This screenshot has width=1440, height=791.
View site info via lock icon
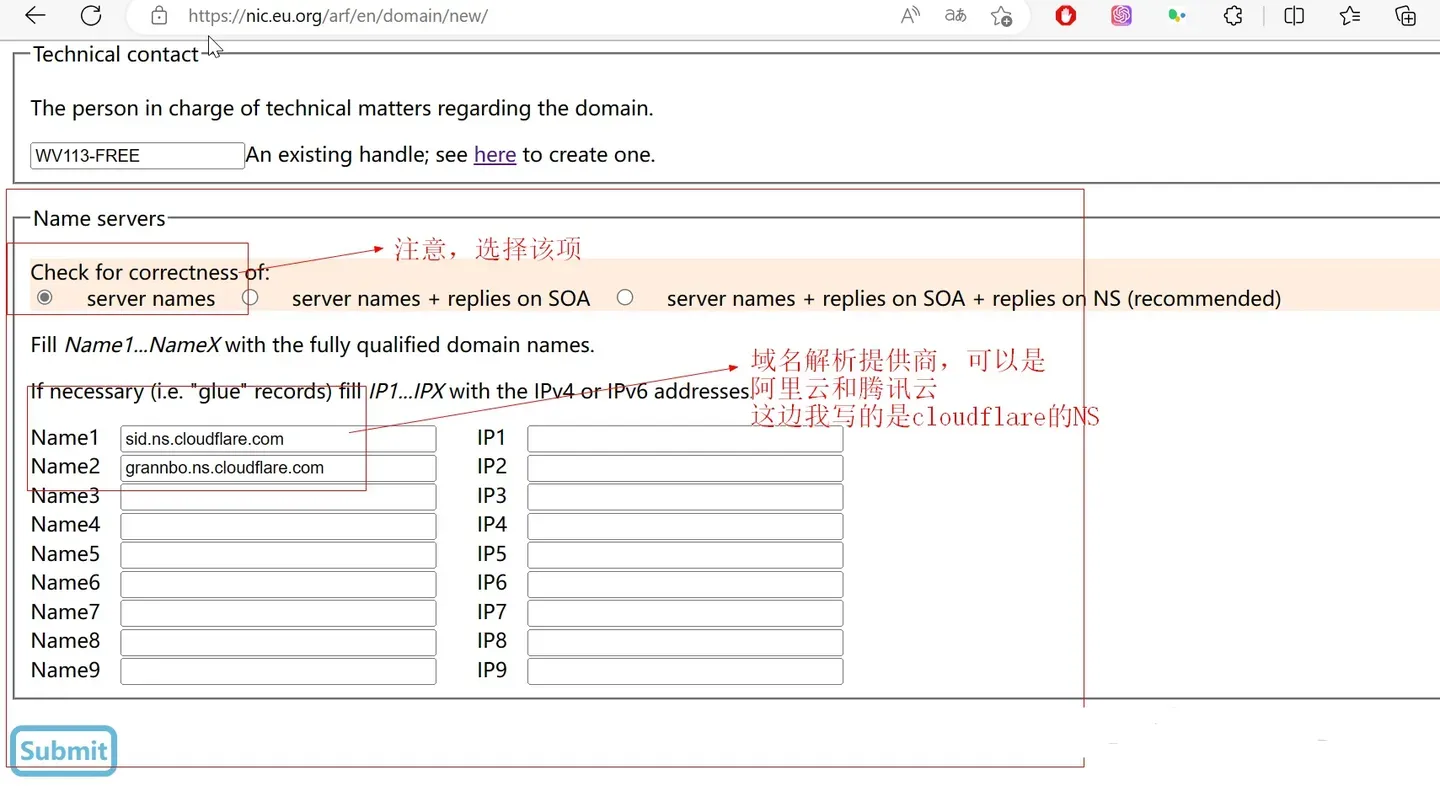coord(159,16)
